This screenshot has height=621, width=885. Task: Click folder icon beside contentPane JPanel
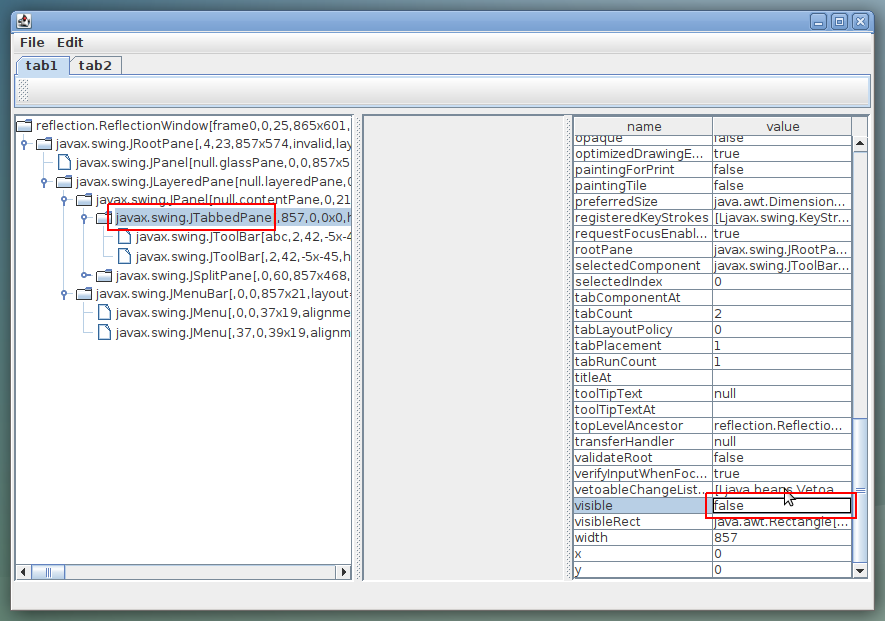pyautogui.click(x=84, y=200)
